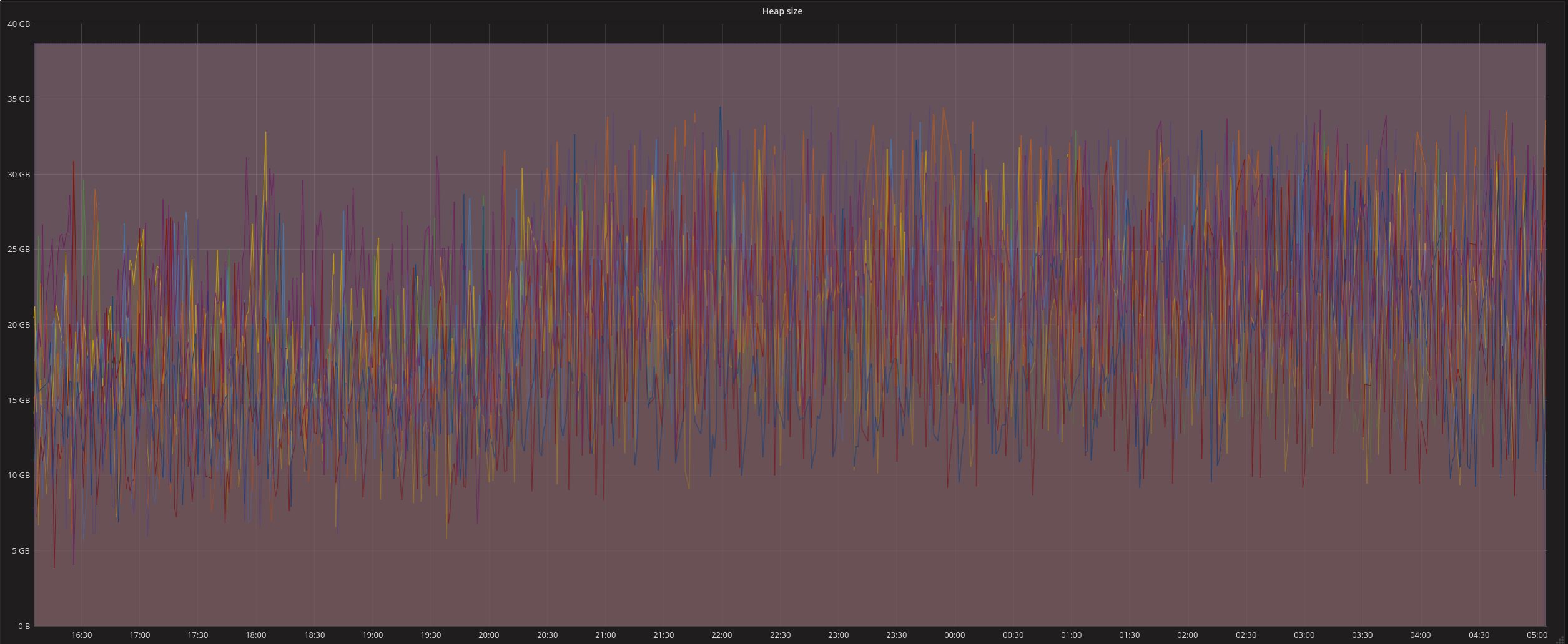Click the 23:30 time axis label

(x=896, y=635)
